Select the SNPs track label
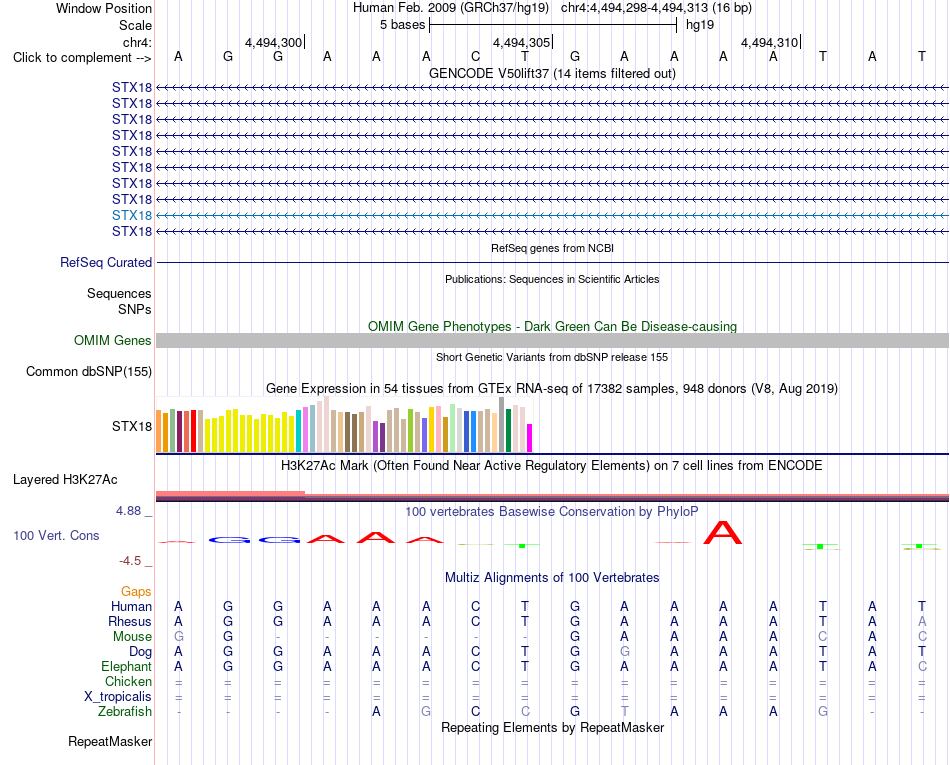Image resolution: width=950 pixels, height=765 pixels. coord(135,310)
